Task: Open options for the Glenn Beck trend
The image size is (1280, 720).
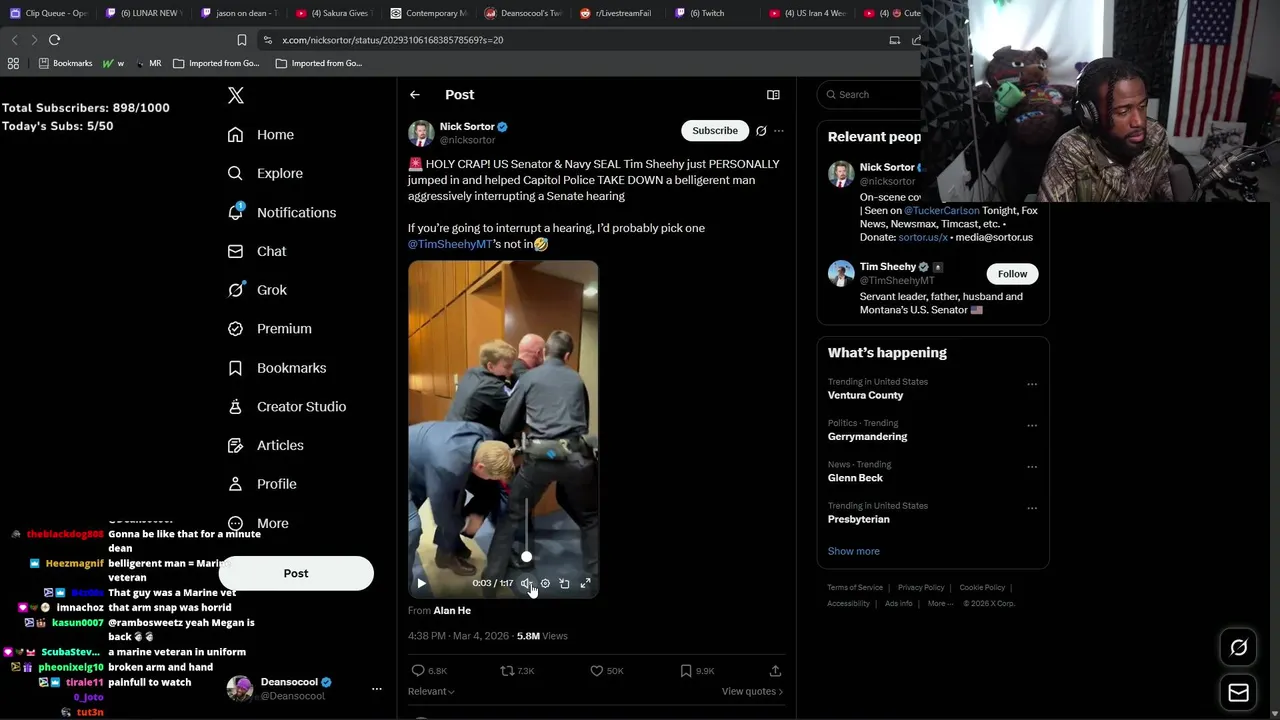Action: click(1032, 467)
